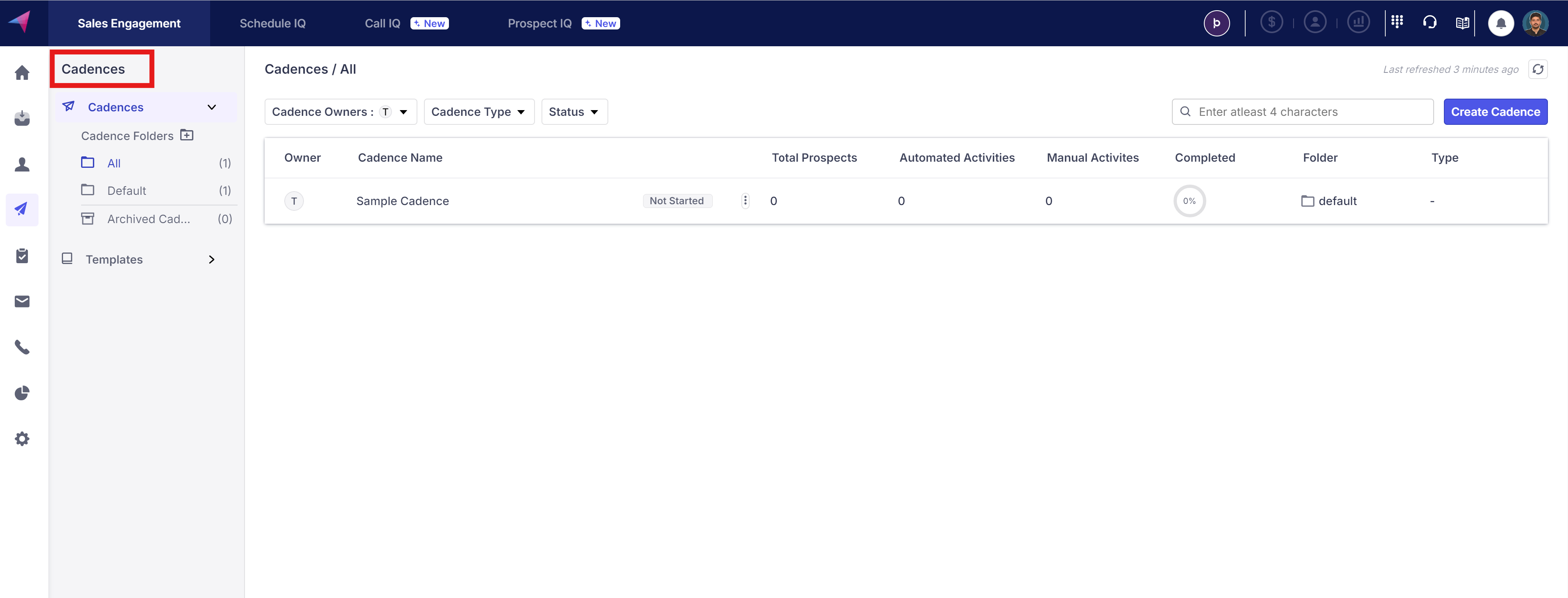1568x598 pixels.
Task: Click the headset support icon
Action: [x=1429, y=23]
